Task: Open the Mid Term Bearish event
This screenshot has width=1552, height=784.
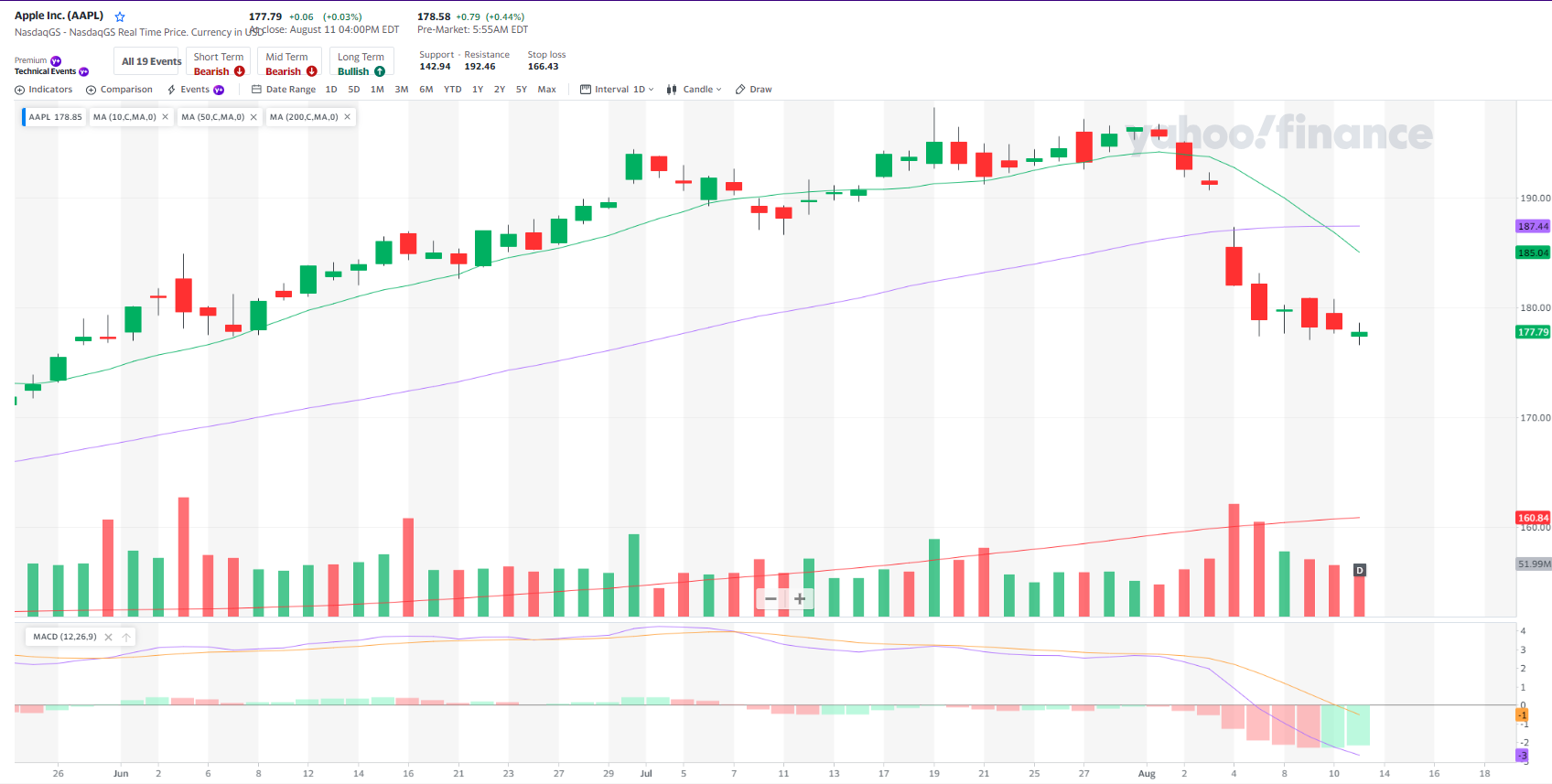Action: (x=290, y=63)
